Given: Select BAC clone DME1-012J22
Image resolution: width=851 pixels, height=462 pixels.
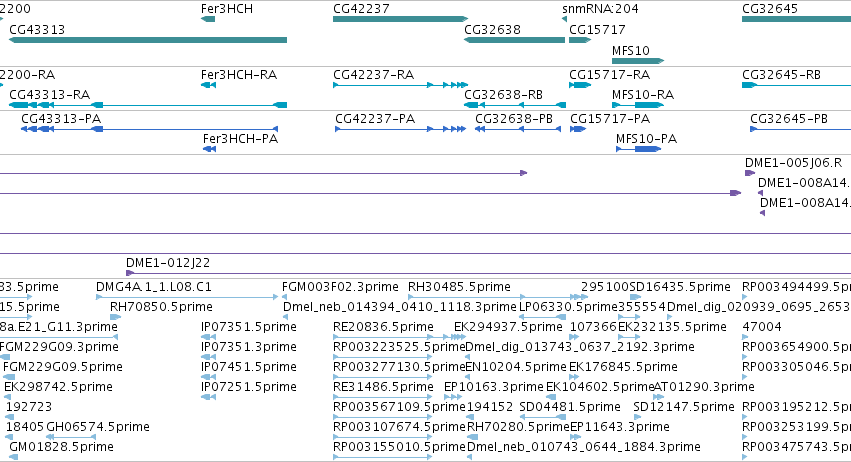Looking at the screenshot, I should coord(488,273).
